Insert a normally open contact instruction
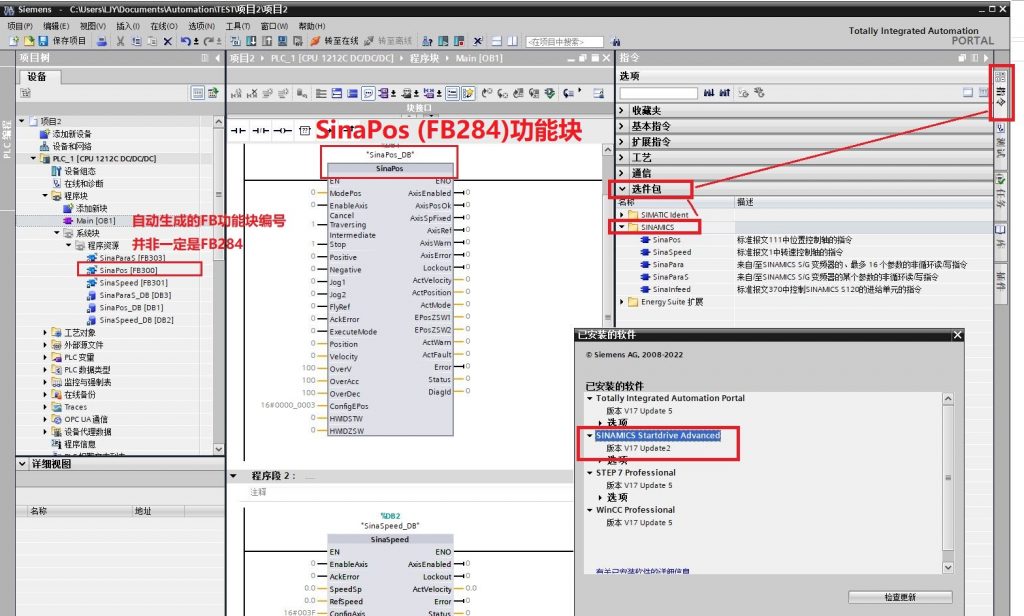 click(238, 130)
